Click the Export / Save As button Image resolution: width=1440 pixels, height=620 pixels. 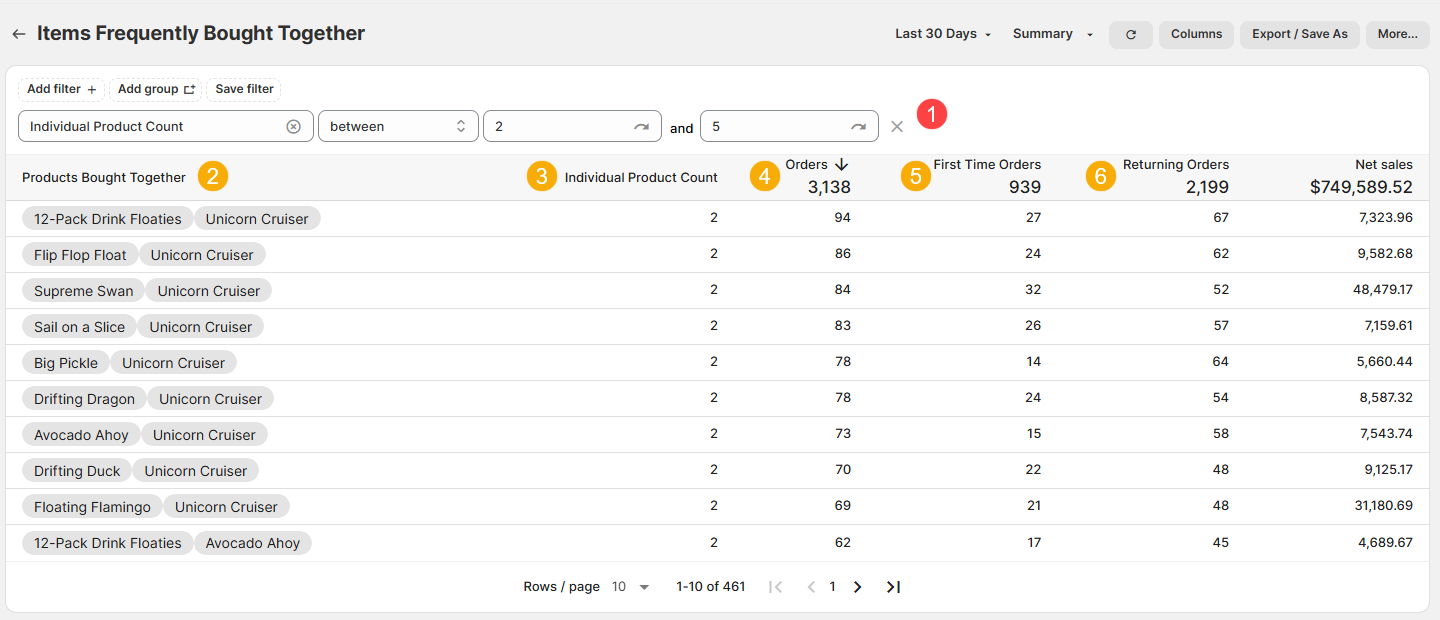click(x=1299, y=34)
